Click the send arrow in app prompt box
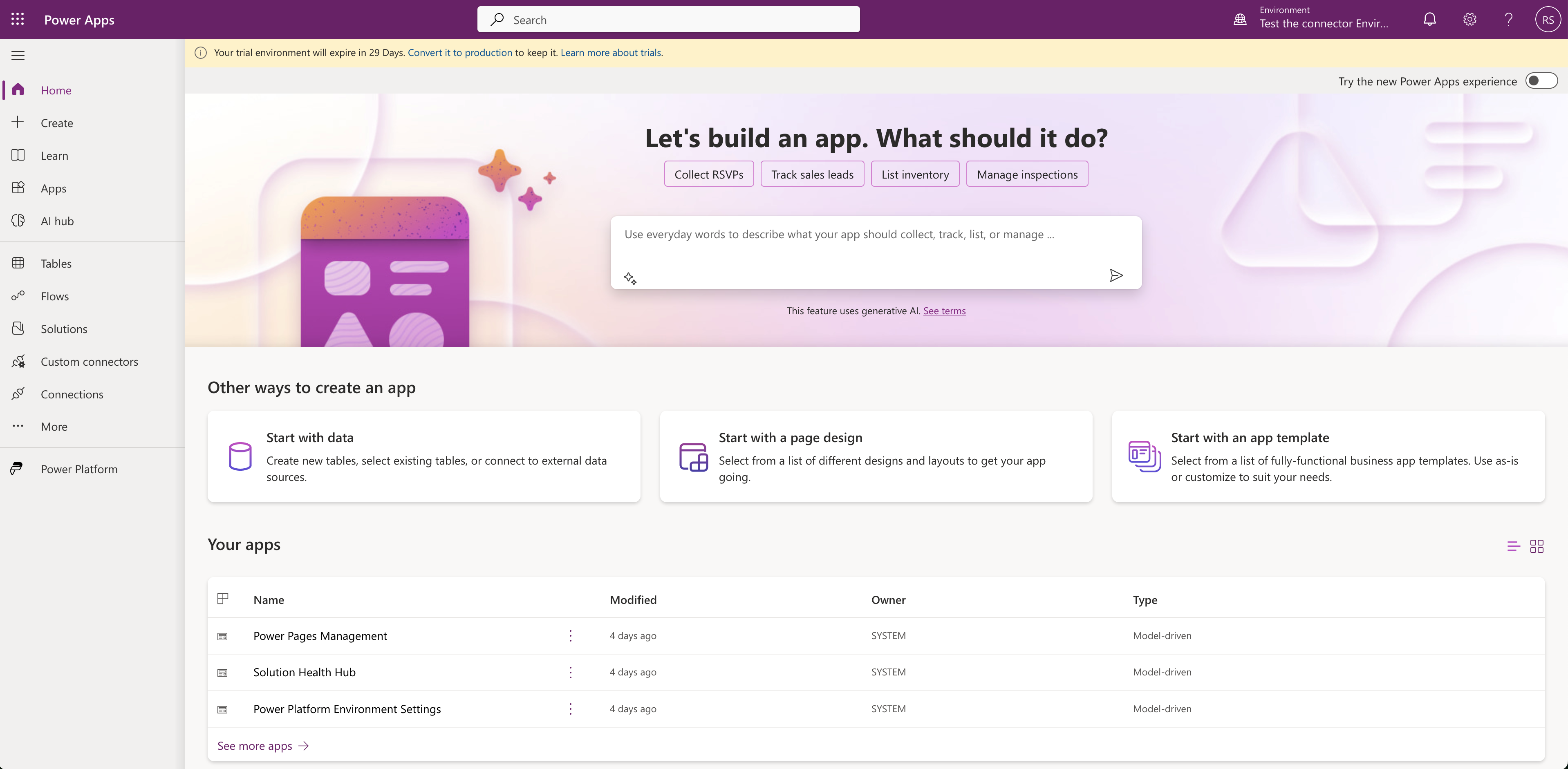The image size is (1568, 769). 1116,275
